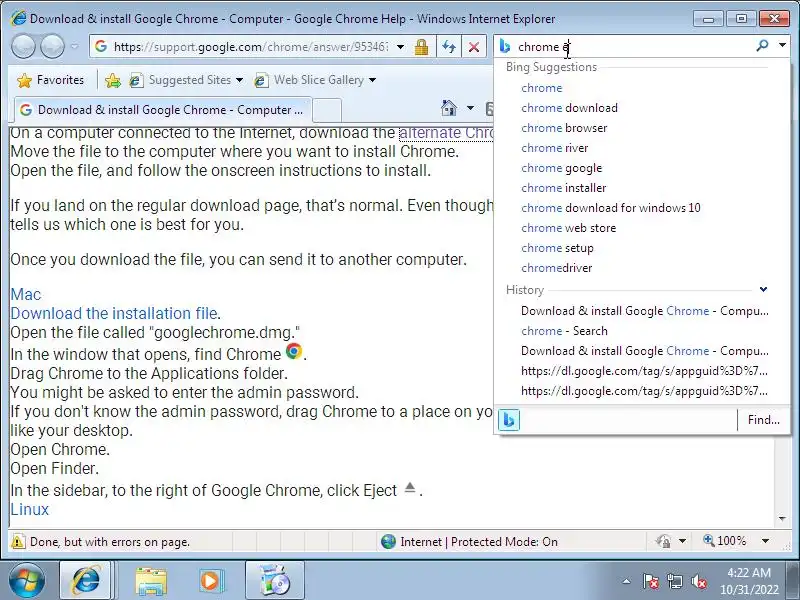Viewport: 800px width, 600px height.
Task: Select 'chrome google' suggestion
Action: [562, 168]
